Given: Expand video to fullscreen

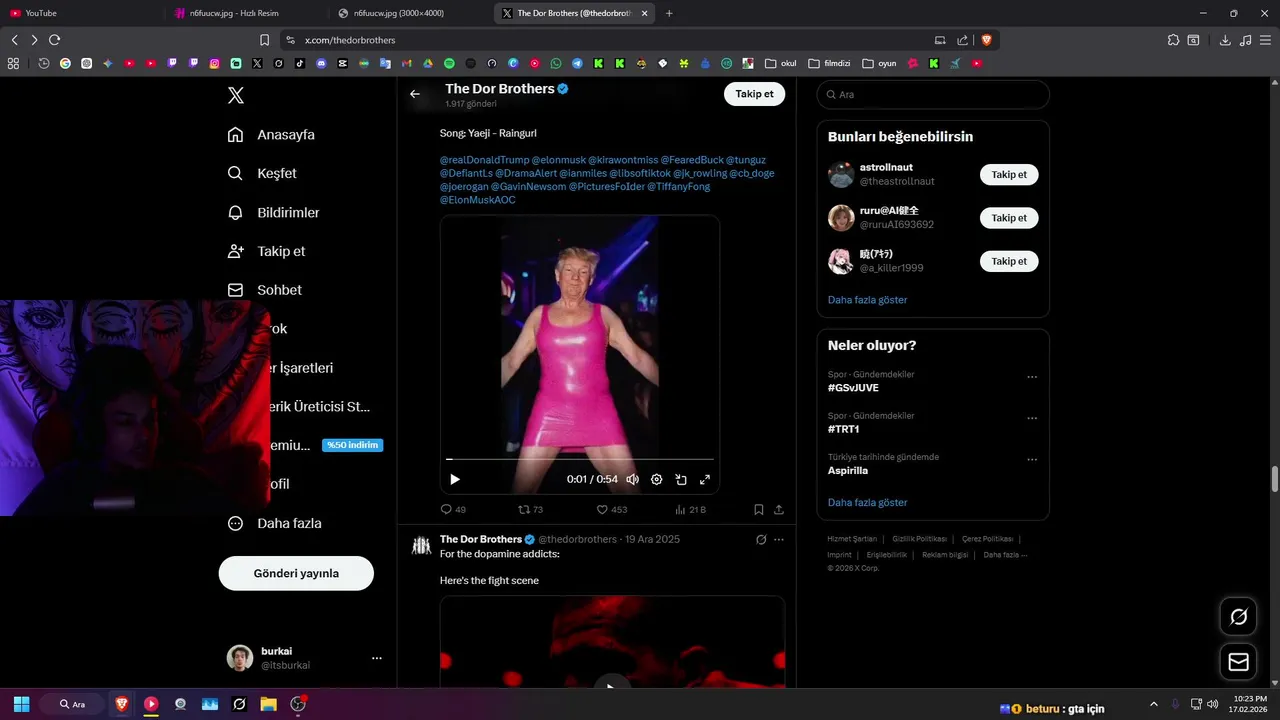Looking at the screenshot, I should tap(705, 479).
